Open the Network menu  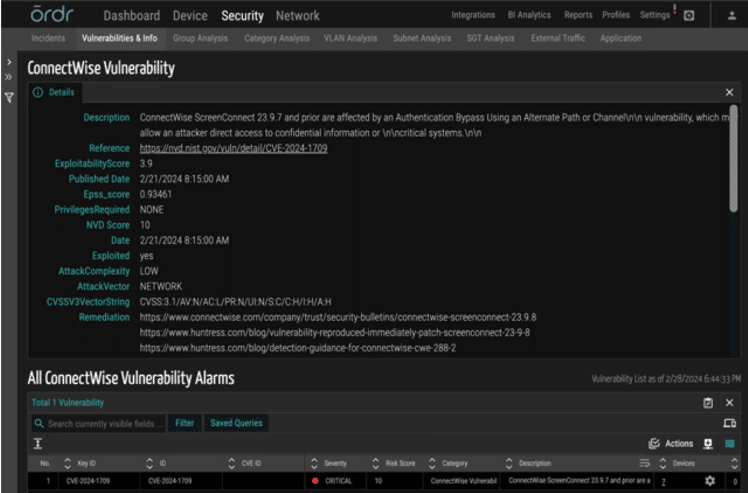tap(298, 16)
